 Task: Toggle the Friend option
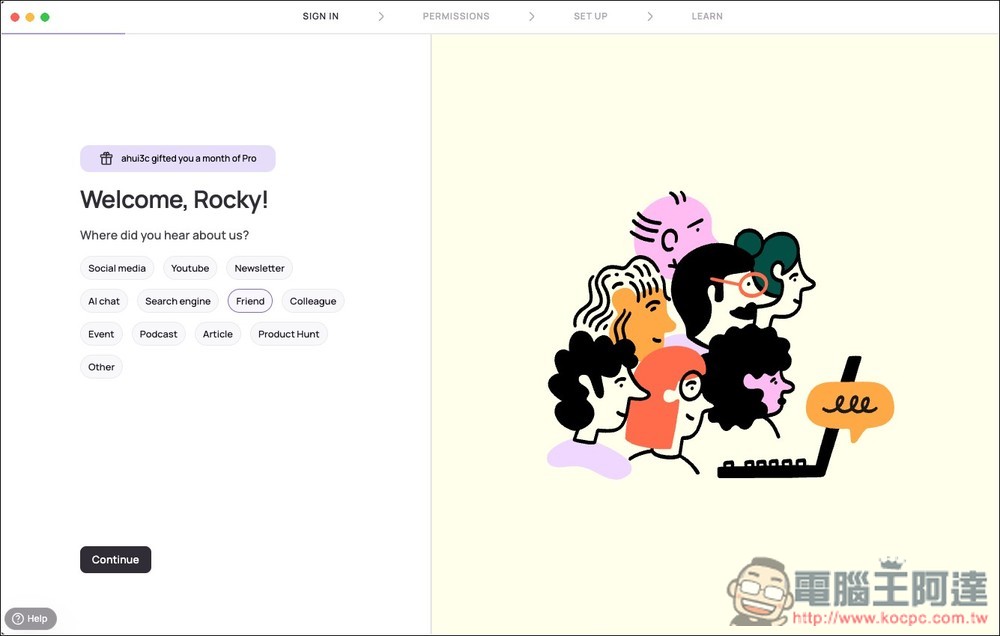(x=250, y=301)
